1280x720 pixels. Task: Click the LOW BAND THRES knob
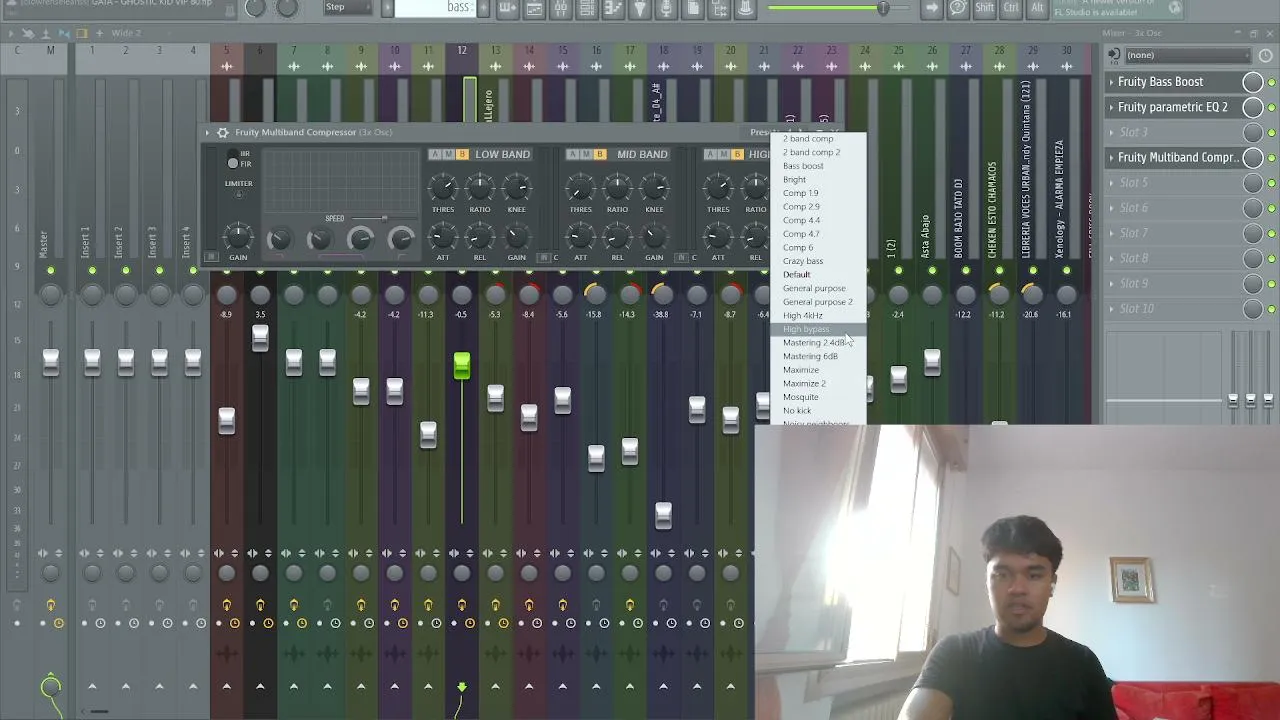(443, 187)
